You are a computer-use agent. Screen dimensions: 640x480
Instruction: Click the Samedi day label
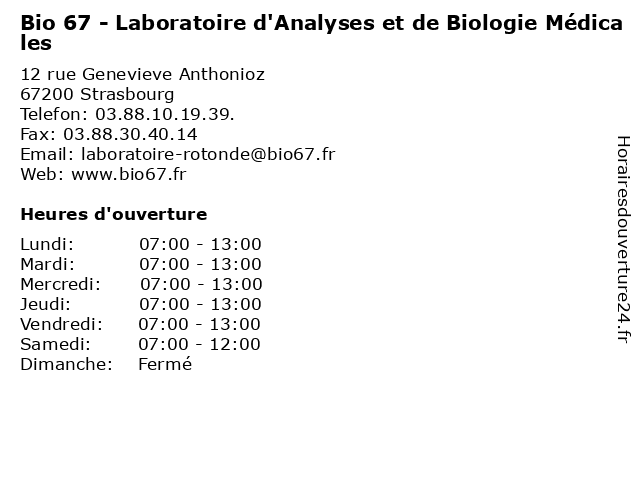tap(56, 344)
